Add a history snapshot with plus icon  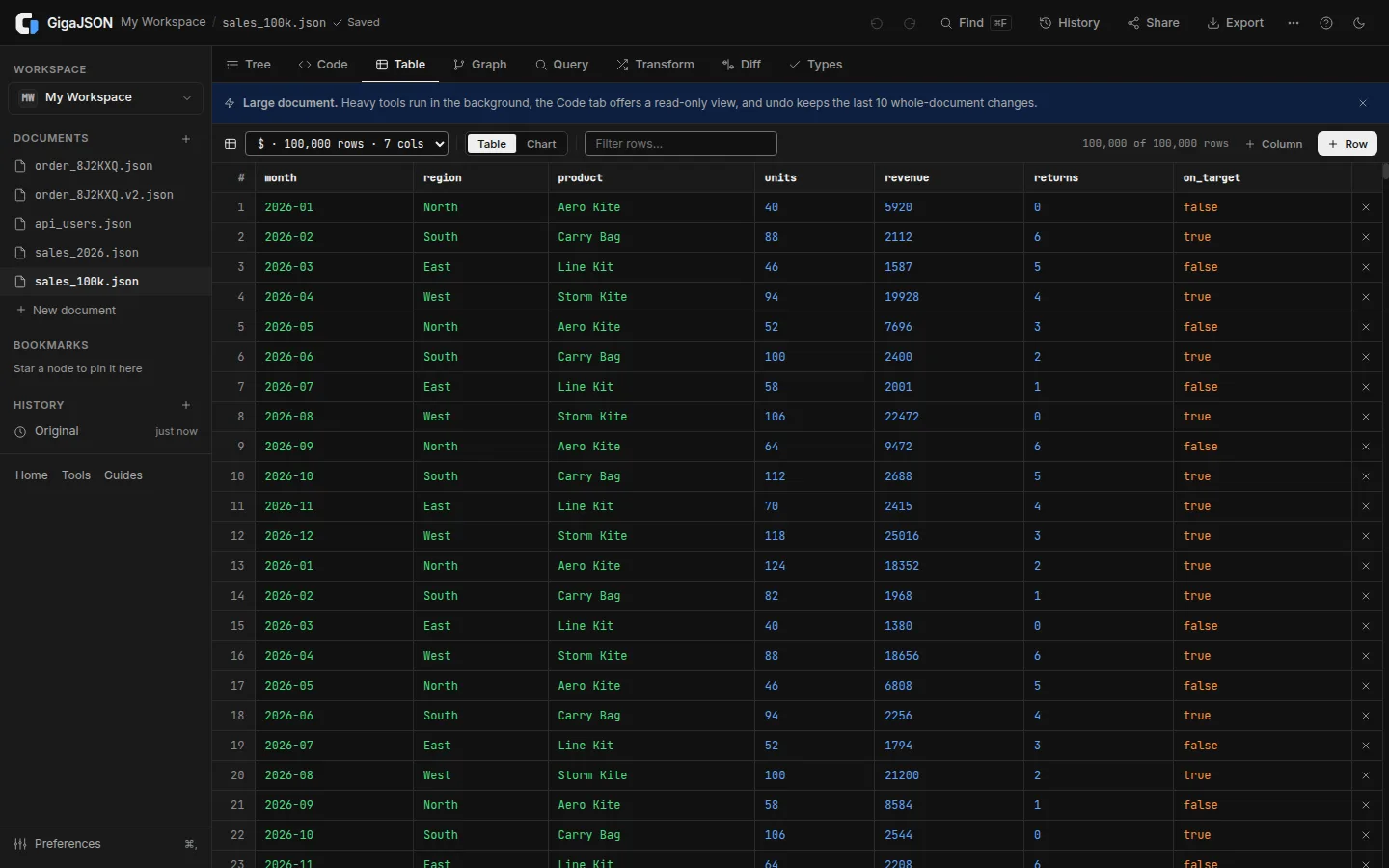pyautogui.click(x=186, y=405)
